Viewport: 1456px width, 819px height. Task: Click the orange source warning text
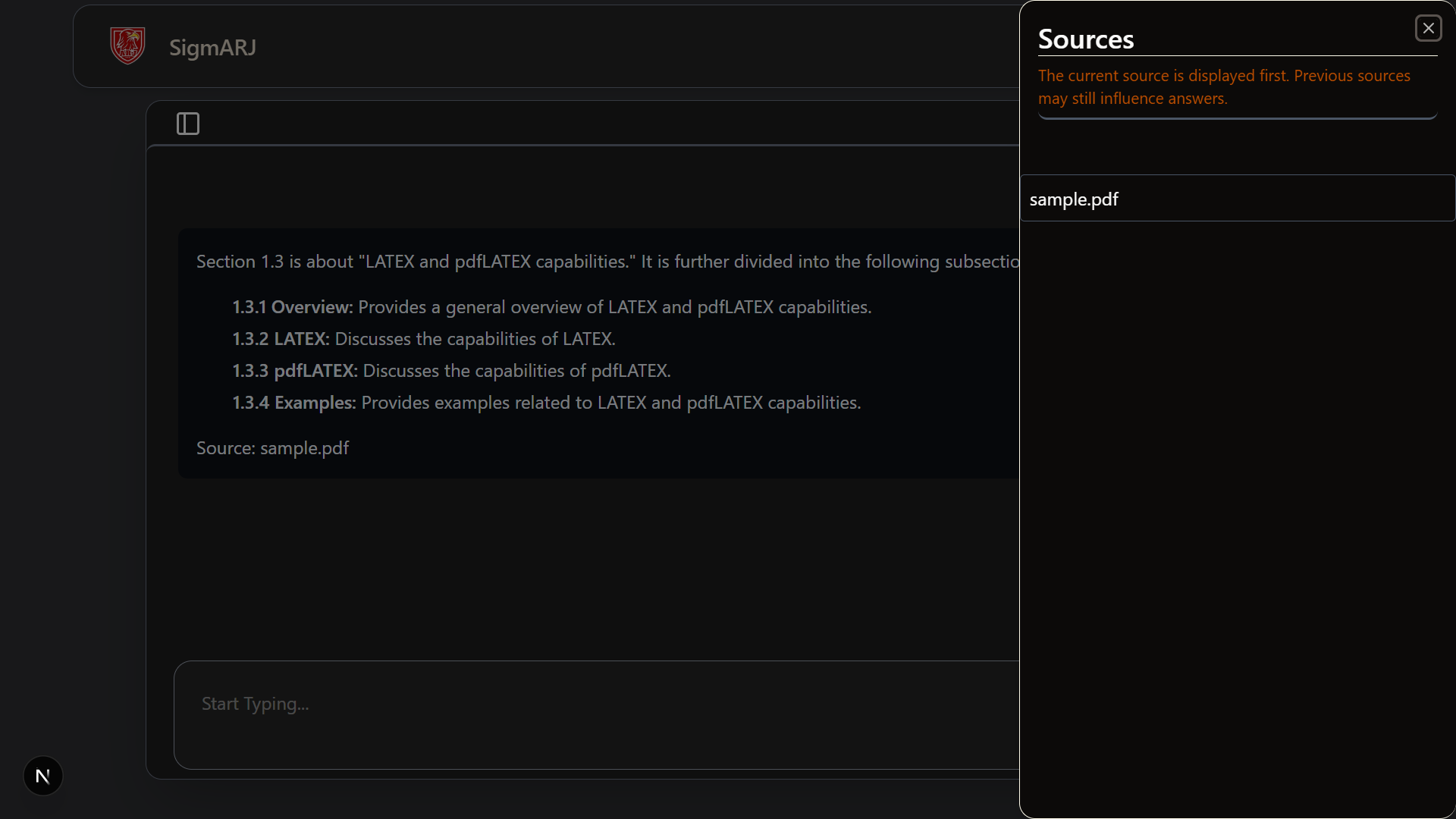coord(1224,86)
